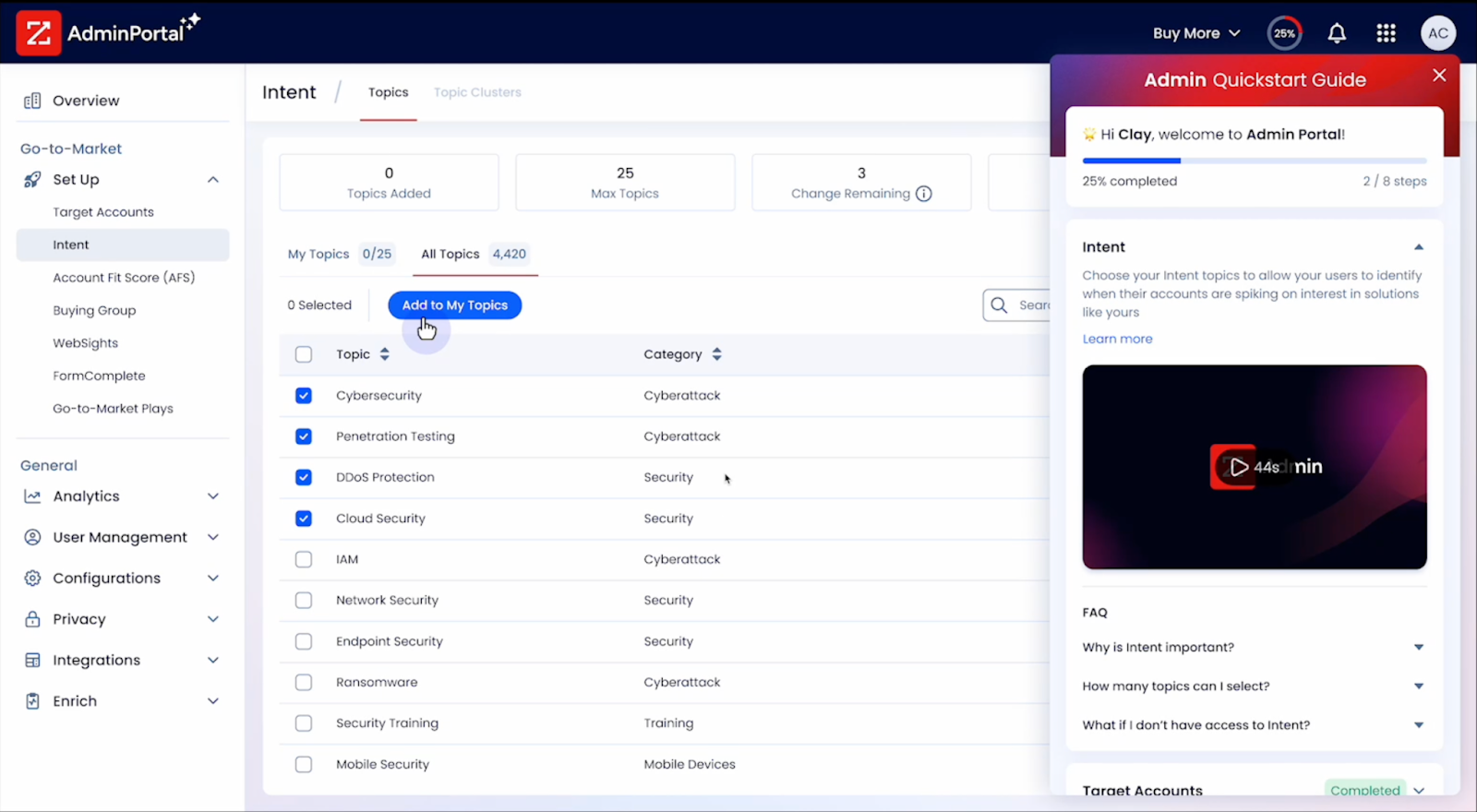Screen dimensions: 1477x812
Task: Uncheck the Cybersecurity topic checkbox
Action: pos(304,396)
